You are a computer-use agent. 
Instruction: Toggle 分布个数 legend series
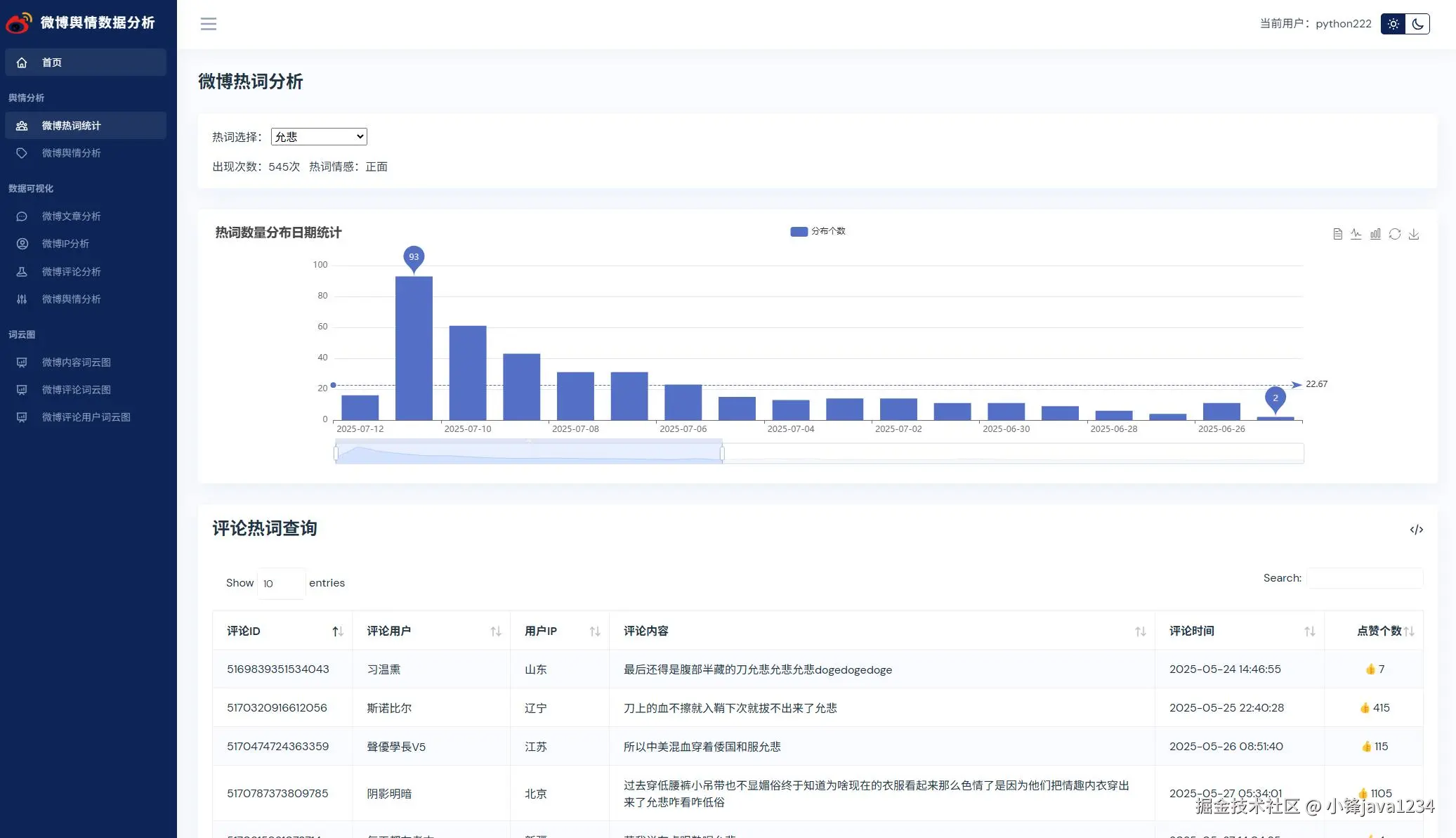[x=818, y=231]
